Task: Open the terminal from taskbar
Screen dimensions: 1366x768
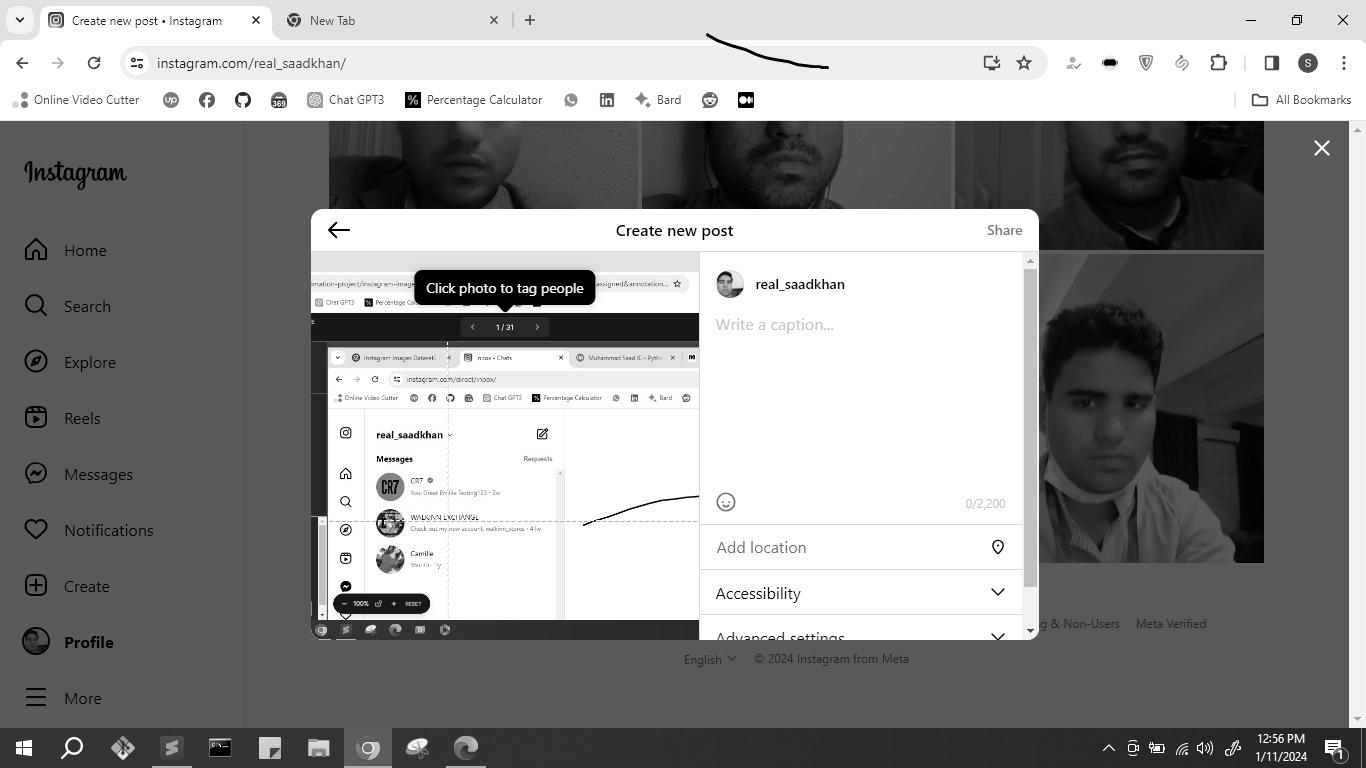Action: pyautogui.click(x=220, y=748)
